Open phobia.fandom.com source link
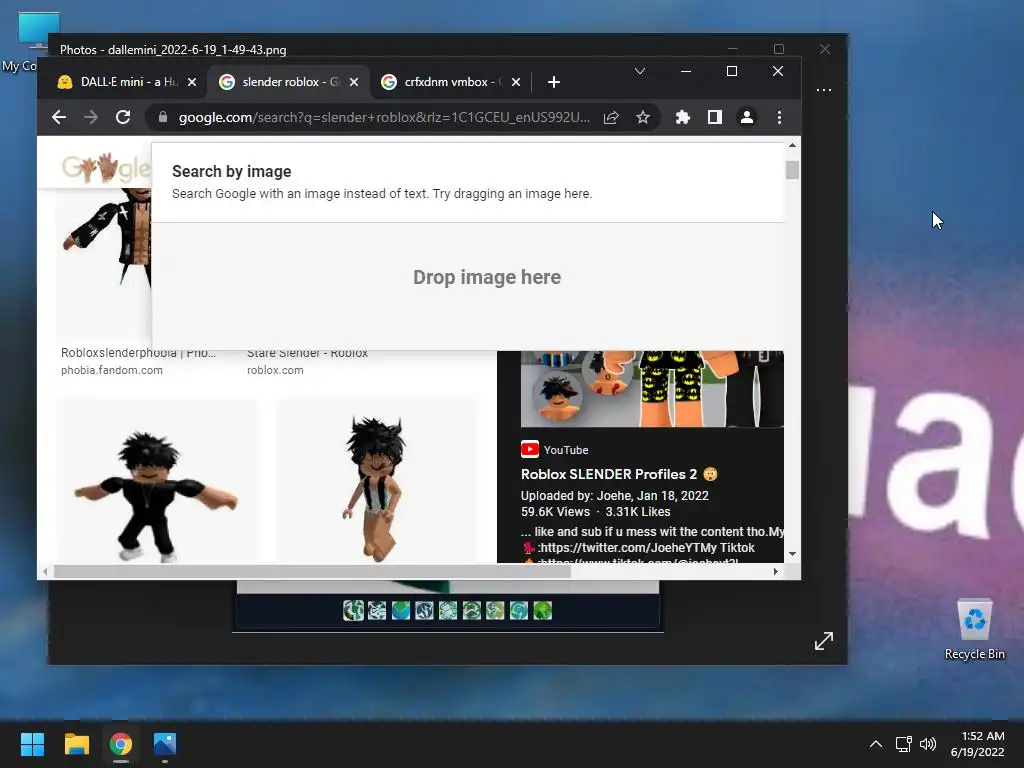This screenshot has height=768, width=1024. point(112,370)
